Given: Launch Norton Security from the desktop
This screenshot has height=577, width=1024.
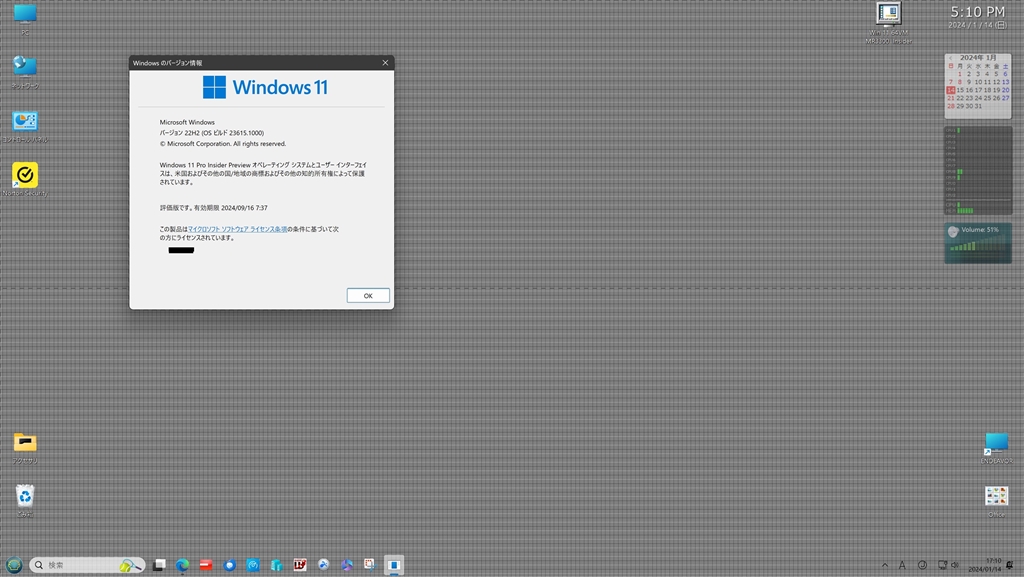Looking at the screenshot, I should 25,179.
